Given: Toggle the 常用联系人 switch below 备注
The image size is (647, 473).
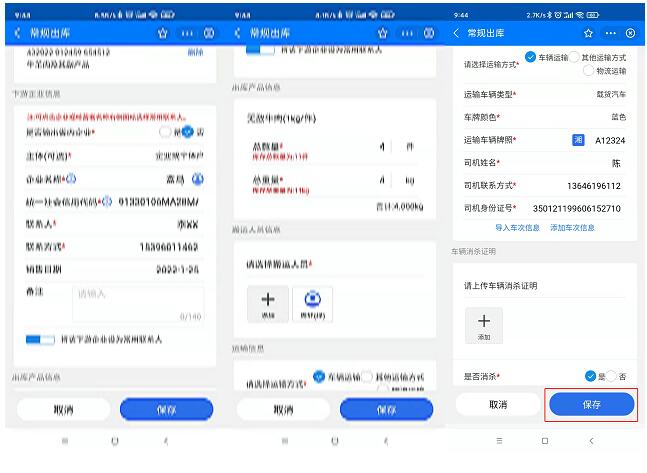Looking at the screenshot, I should tap(40, 339).
